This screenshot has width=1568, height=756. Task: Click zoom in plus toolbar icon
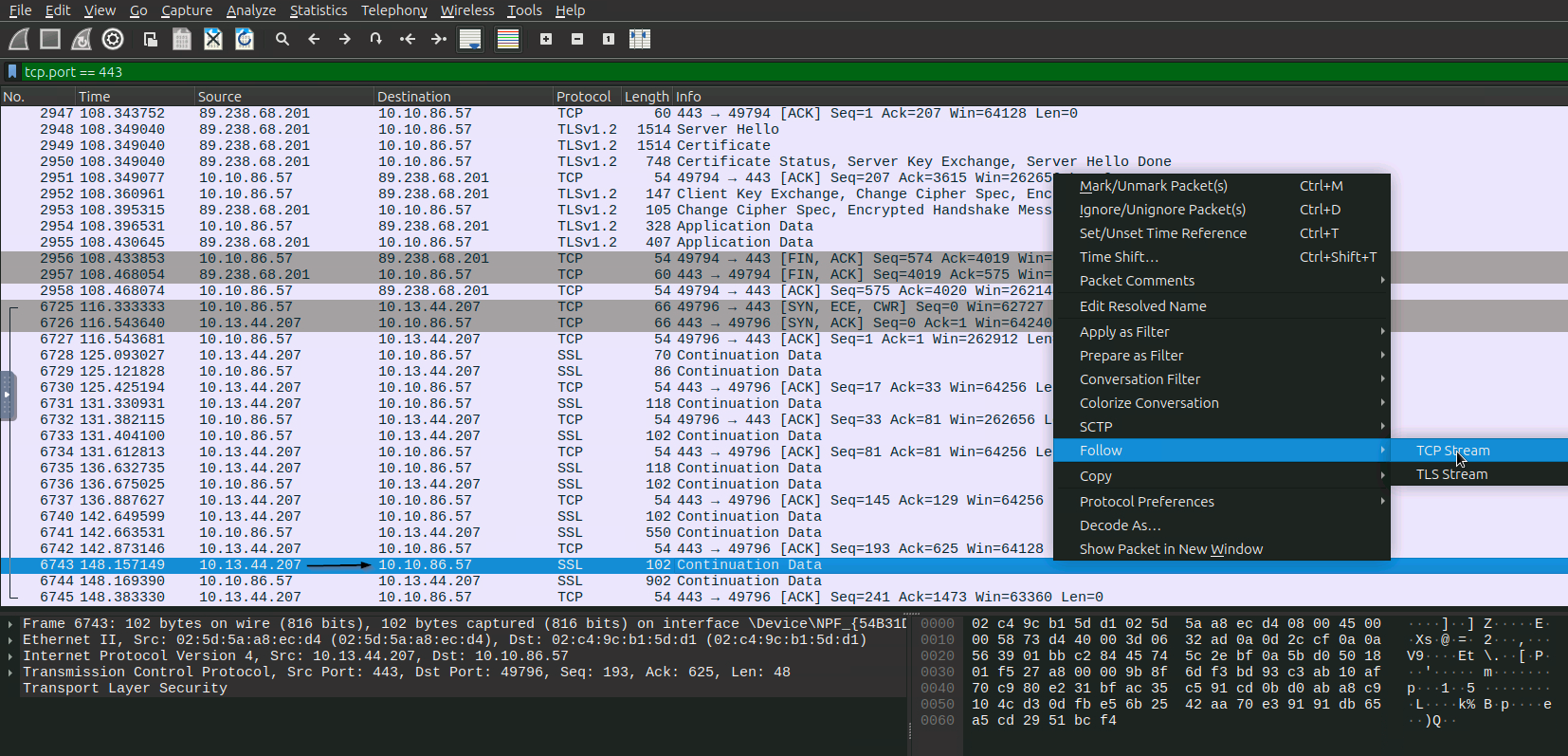[x=546, y=39]
